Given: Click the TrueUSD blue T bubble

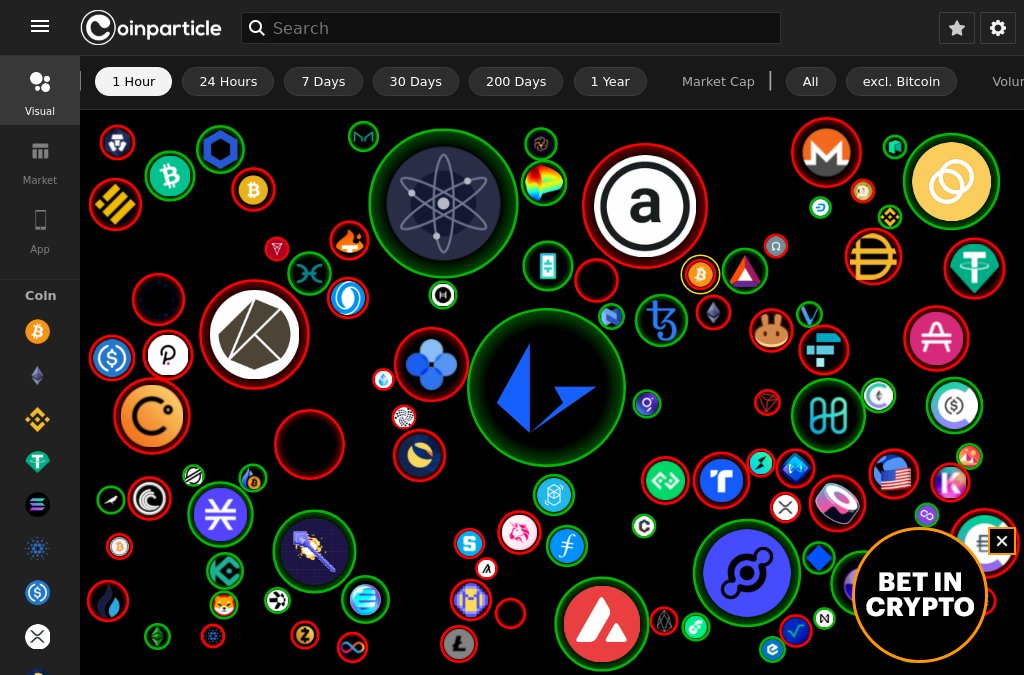Looking at the screenshot, I should (721, 481).
